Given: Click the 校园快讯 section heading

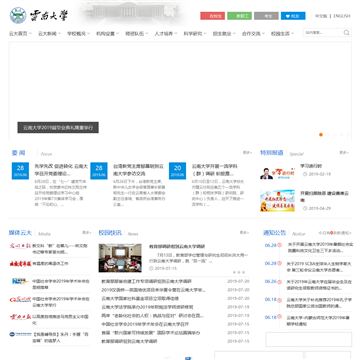Looking at the screenshot, I should (110, 233).
